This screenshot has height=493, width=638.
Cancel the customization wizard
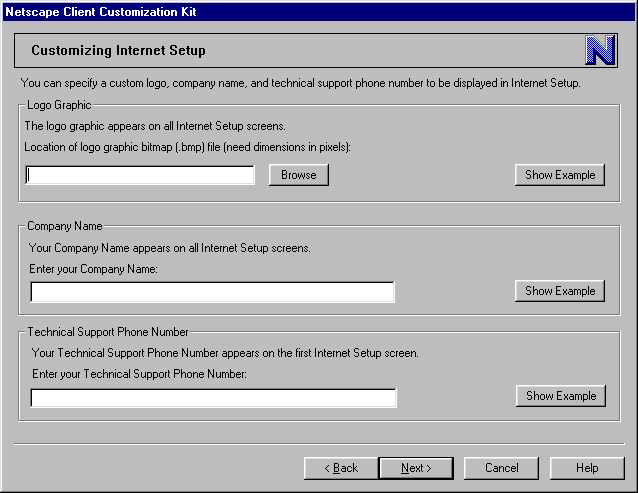pos(502,468)
